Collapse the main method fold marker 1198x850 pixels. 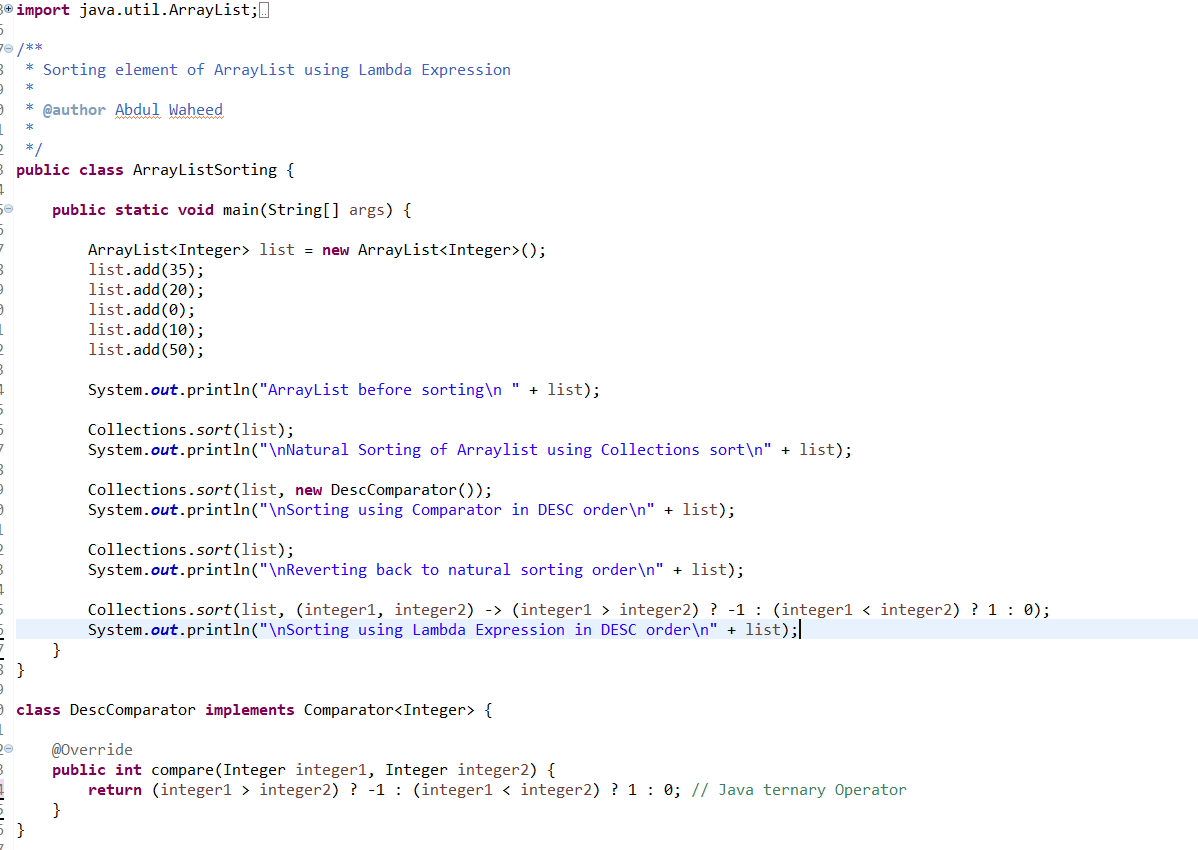pos(7,209)
